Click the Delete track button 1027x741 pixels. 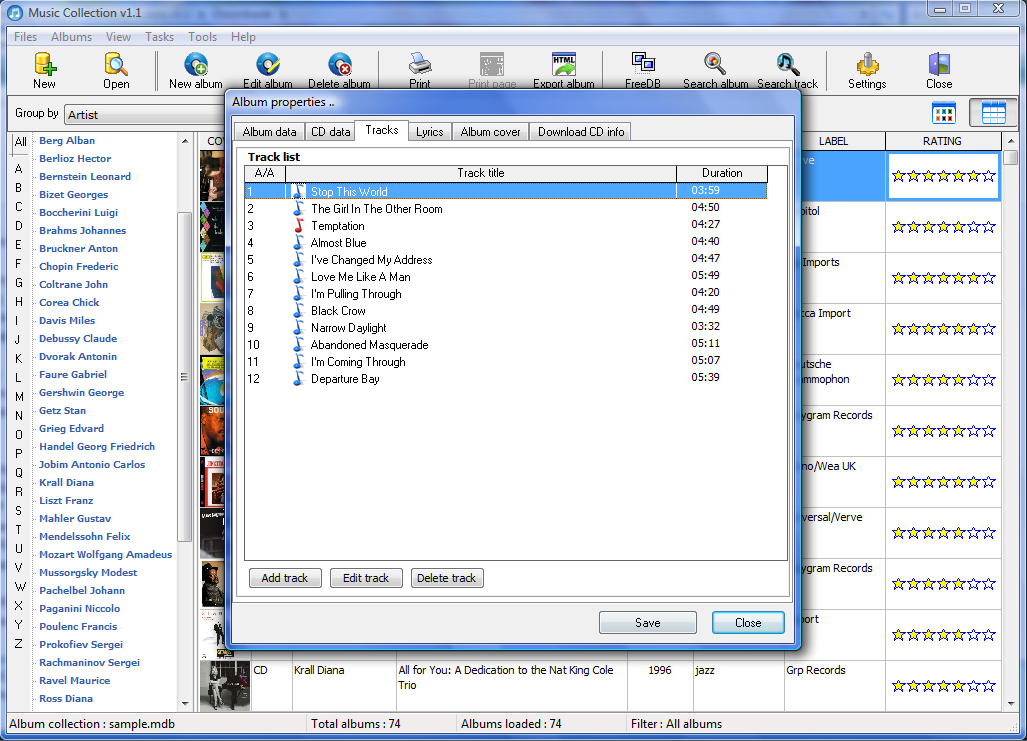click(447, 578)
